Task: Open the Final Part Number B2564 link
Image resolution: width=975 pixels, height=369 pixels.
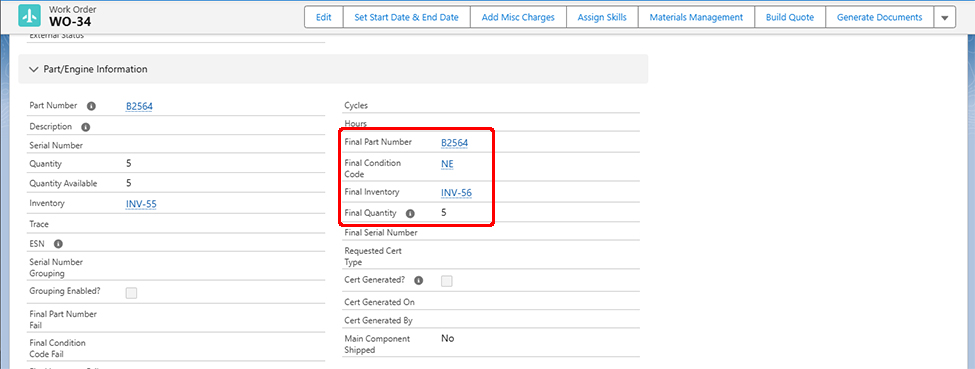Action: [x=455, y=142]
